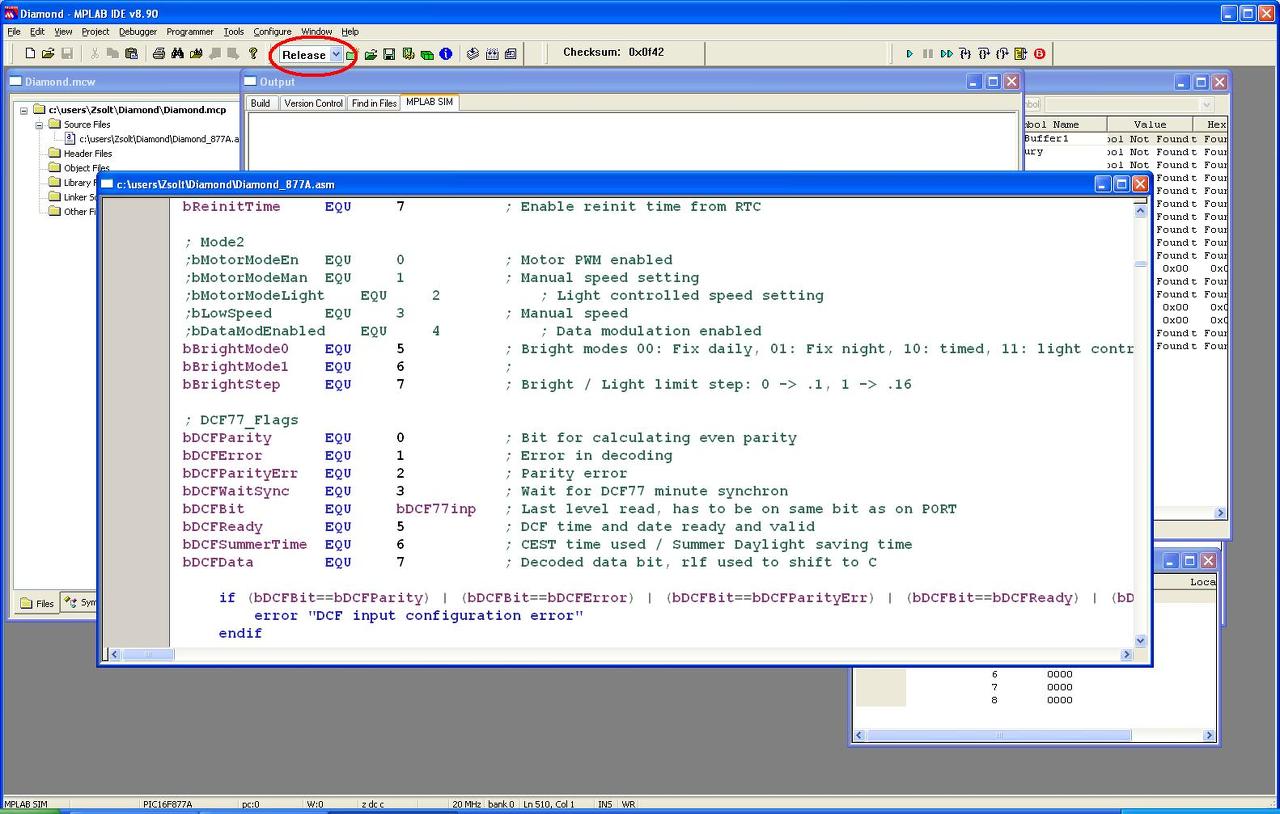Open a file using the Open File toolbar icon
The height and width of the screenshot is (814, 1280).
point(48,54)
